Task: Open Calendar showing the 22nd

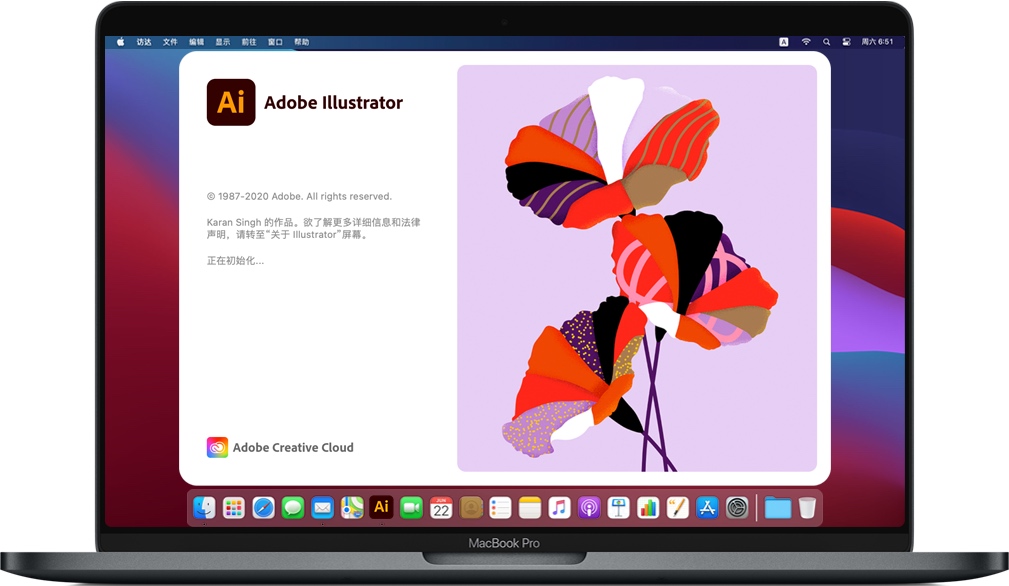Action: 441,507
